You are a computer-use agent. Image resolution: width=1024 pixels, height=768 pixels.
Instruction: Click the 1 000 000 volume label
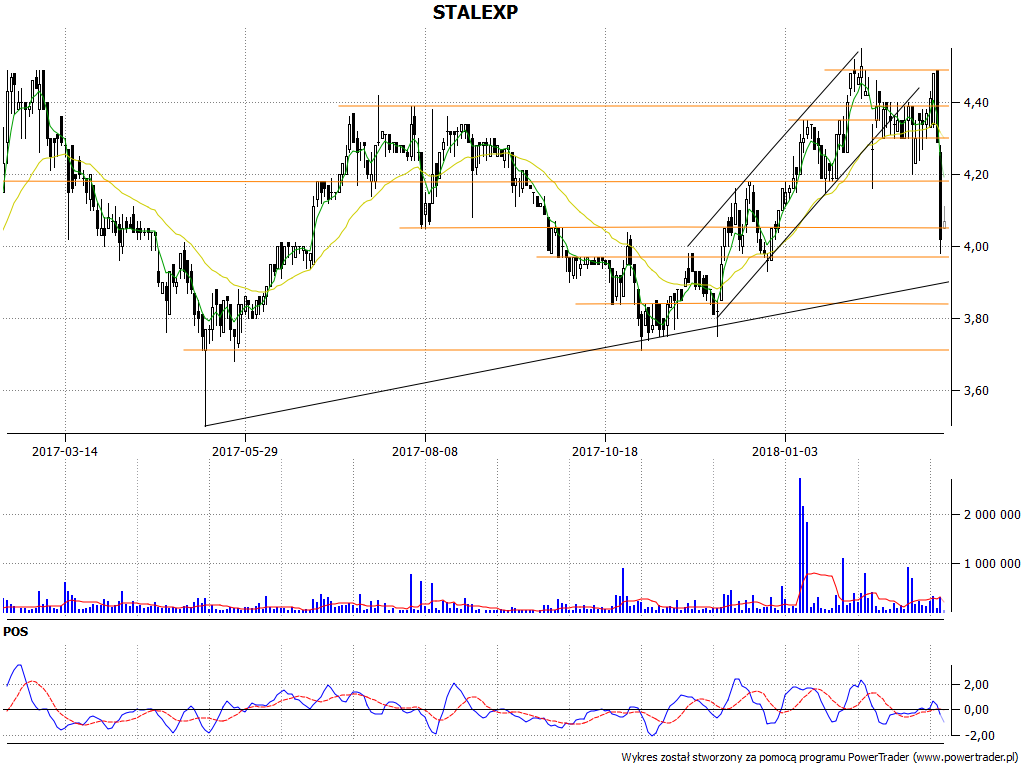[x=991, y=564]
